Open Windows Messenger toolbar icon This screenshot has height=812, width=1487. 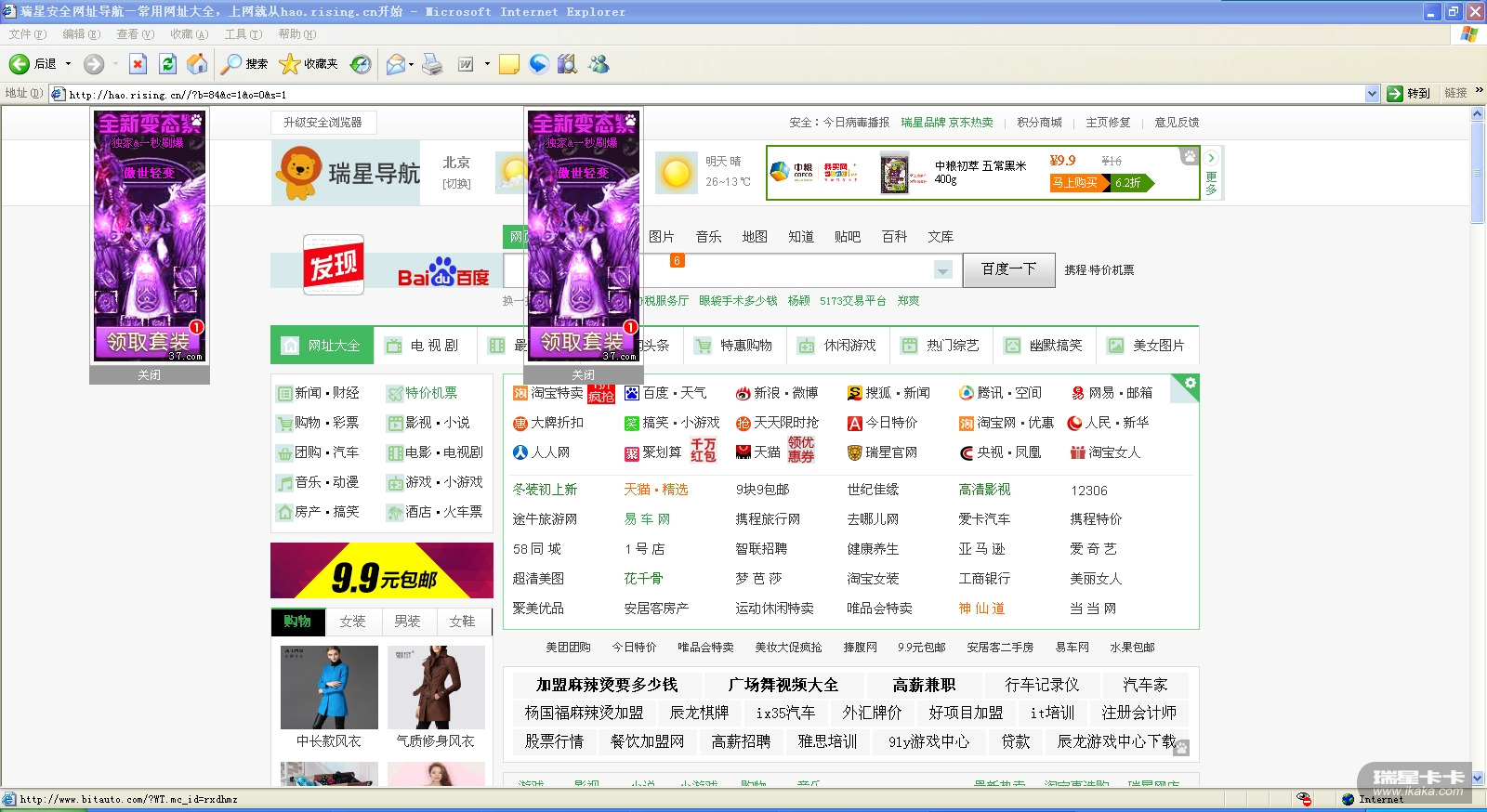599,64
